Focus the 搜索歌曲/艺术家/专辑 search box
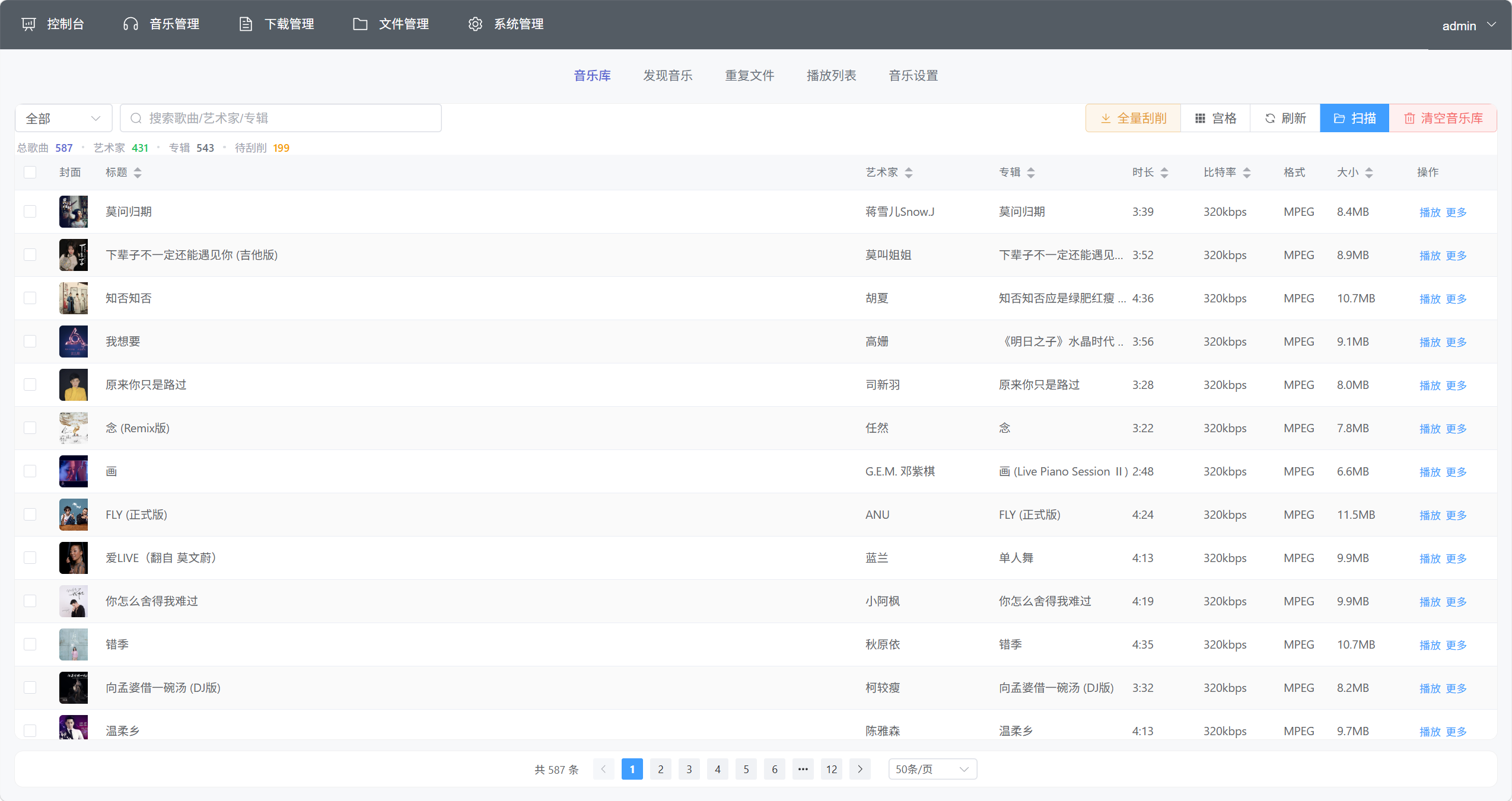1512x801 pixels. pyautogui.click(x=281, y=119)
